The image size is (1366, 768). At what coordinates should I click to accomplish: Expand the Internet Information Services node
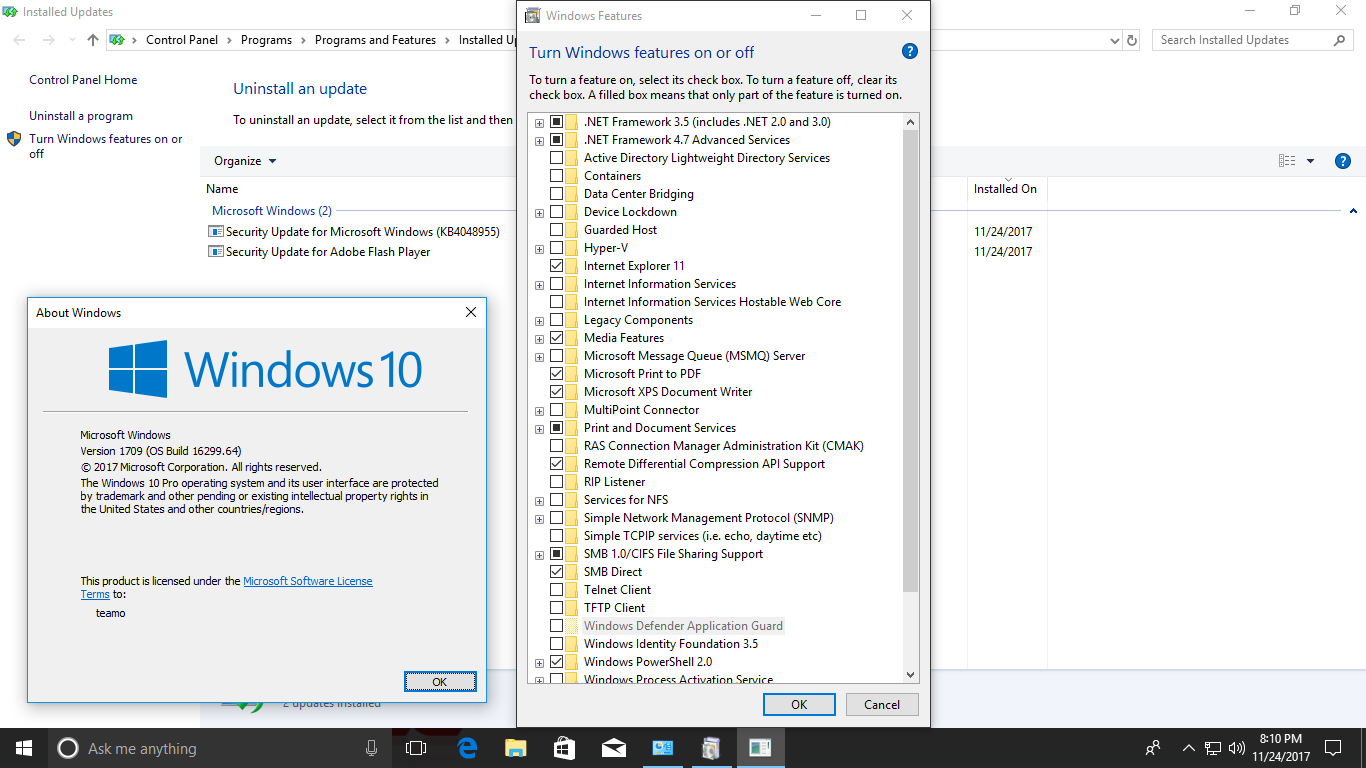click(x=540, y=285)
